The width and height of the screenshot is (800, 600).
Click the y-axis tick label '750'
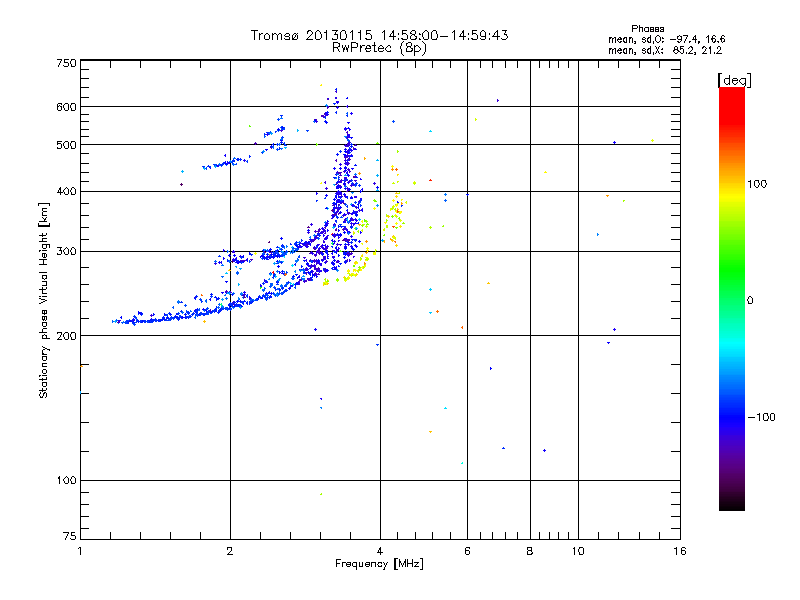click(x=66, y=63)
